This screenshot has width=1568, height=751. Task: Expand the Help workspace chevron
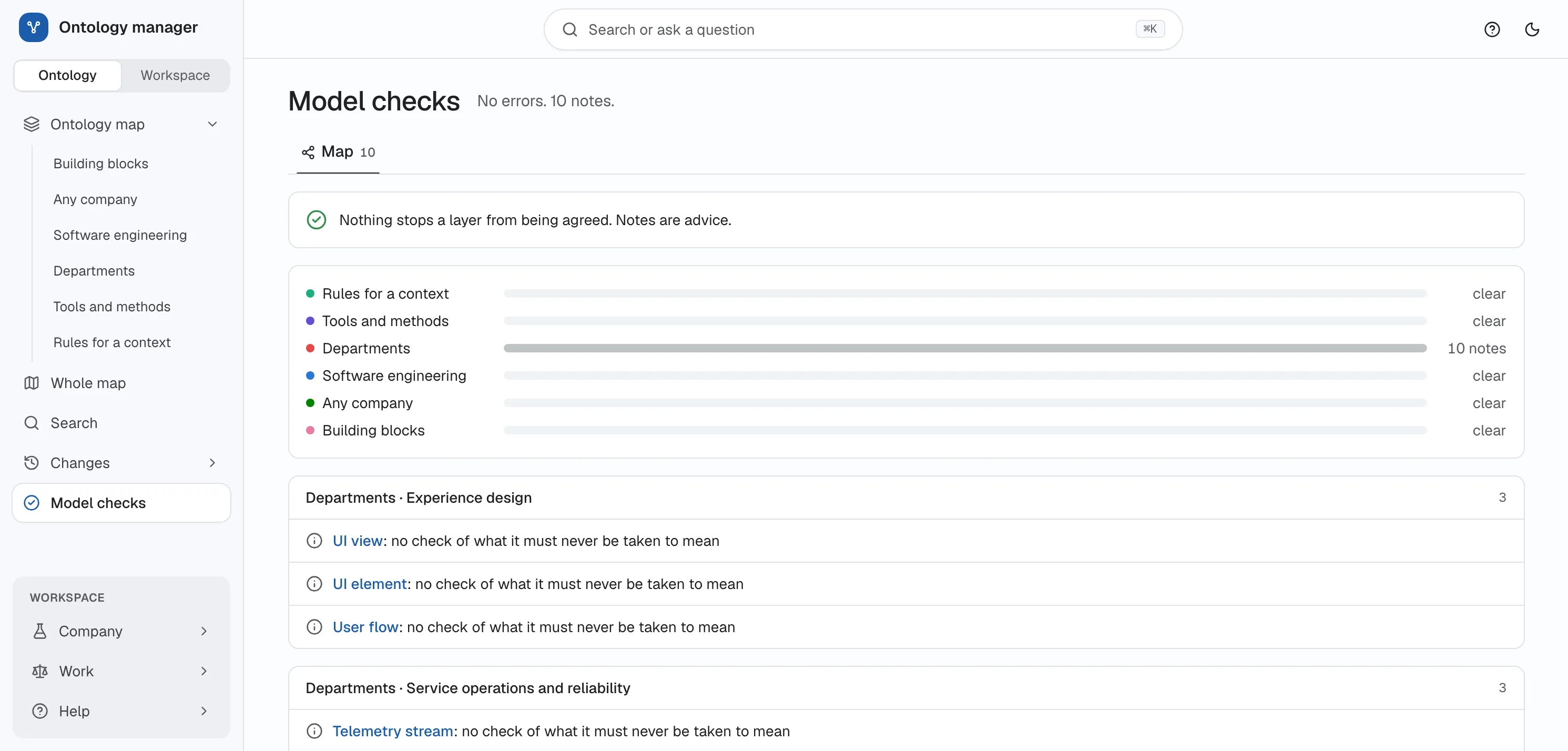[204, 711]
